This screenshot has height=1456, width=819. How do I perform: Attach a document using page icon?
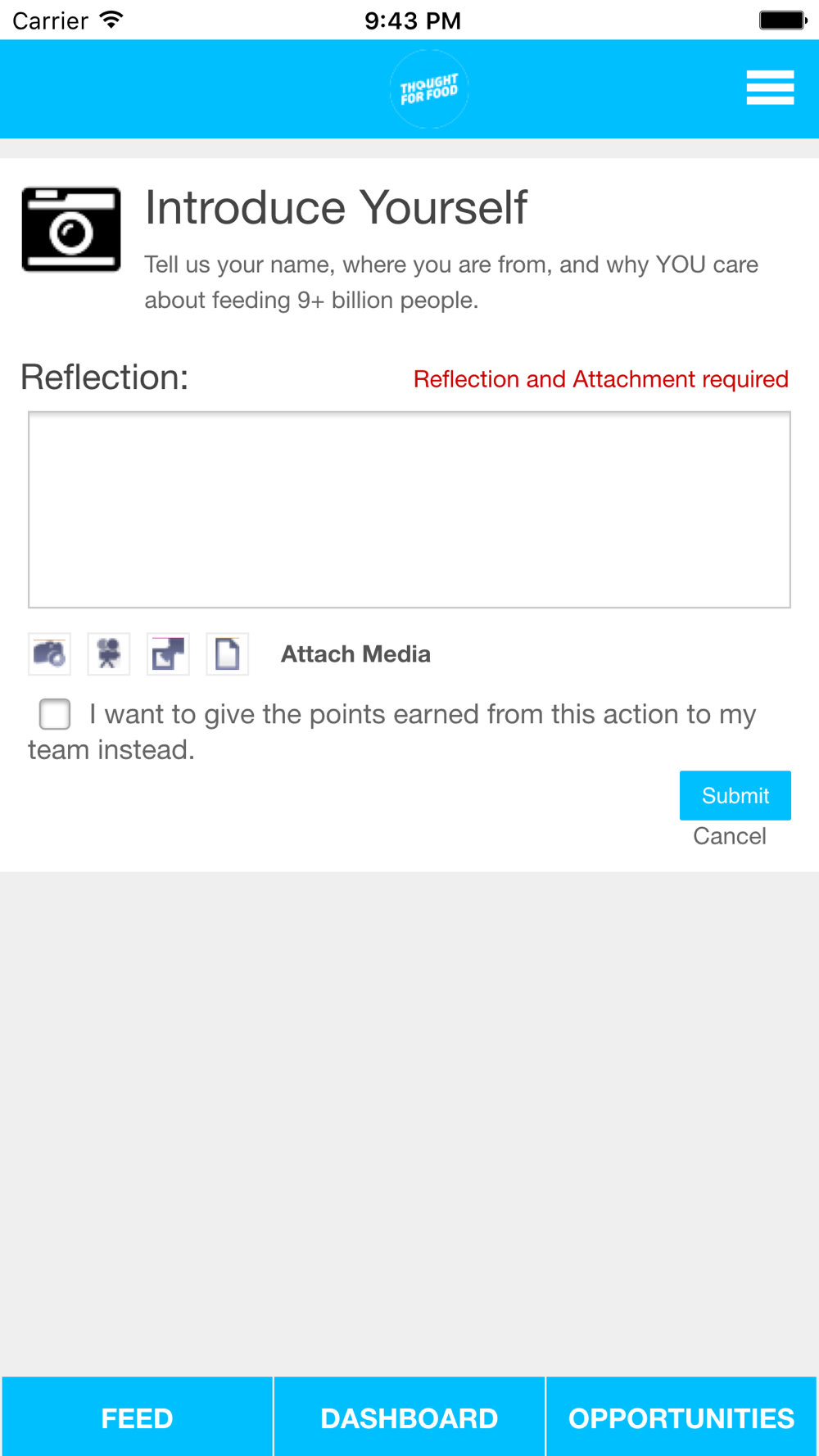[x=227, y=653]
